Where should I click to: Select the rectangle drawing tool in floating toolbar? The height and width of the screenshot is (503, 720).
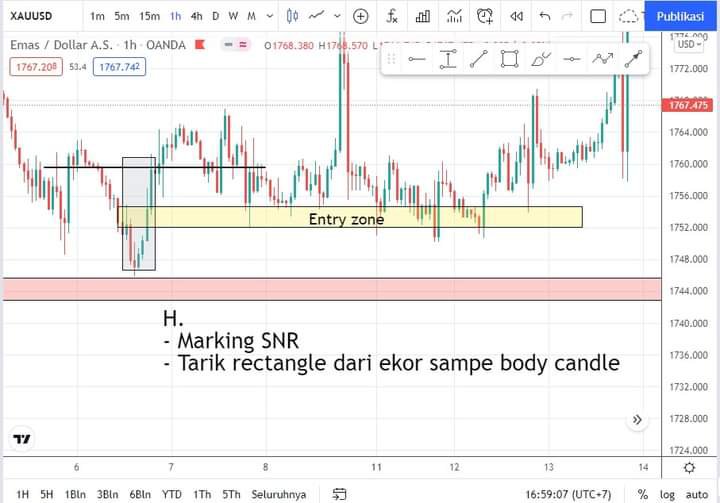click(509, 59)
